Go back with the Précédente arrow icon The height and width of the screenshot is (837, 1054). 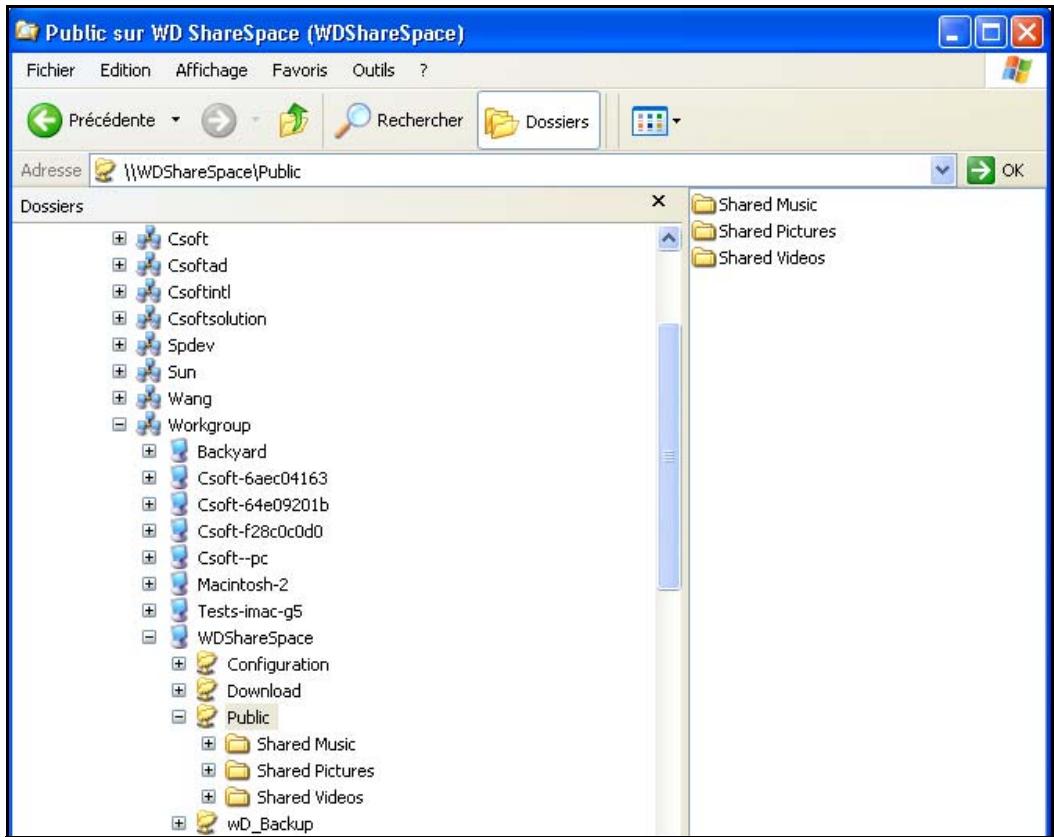[x=44, y=120]
